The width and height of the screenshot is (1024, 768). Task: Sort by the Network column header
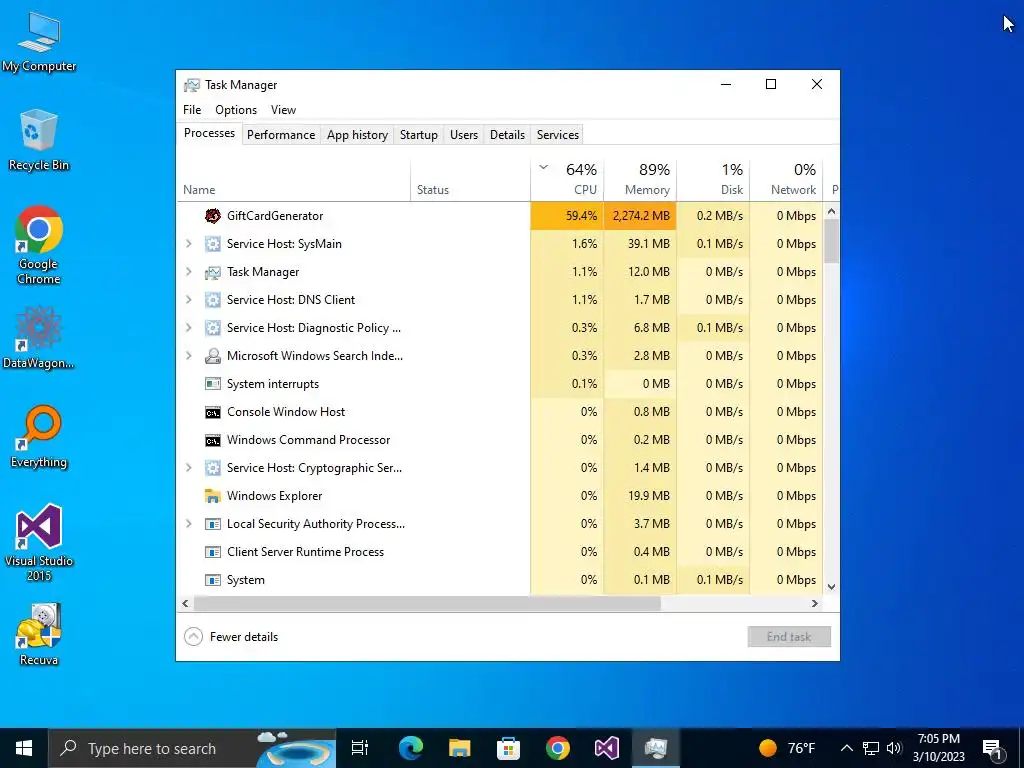tap(786, 179)
